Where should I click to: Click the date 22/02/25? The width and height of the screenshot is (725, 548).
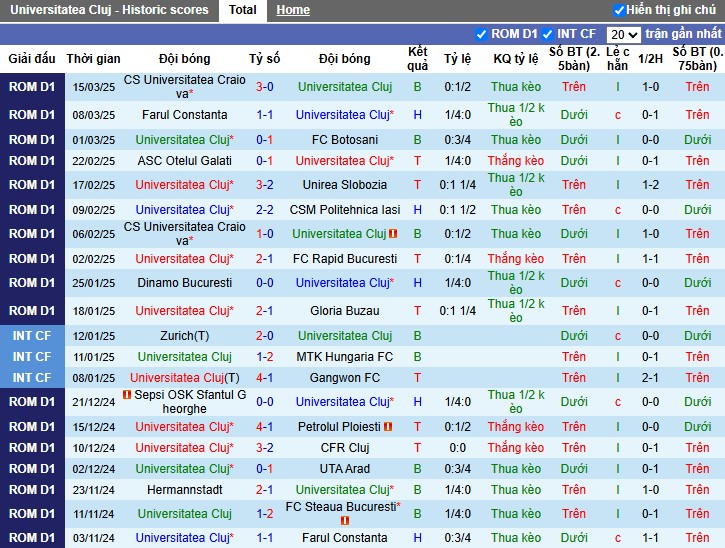(x=93, y=161)
